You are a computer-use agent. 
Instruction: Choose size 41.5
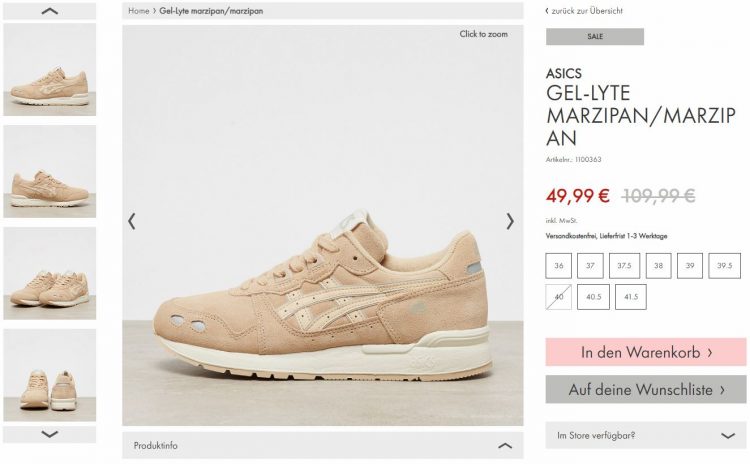pyautogui.click(x=631, y=297)
